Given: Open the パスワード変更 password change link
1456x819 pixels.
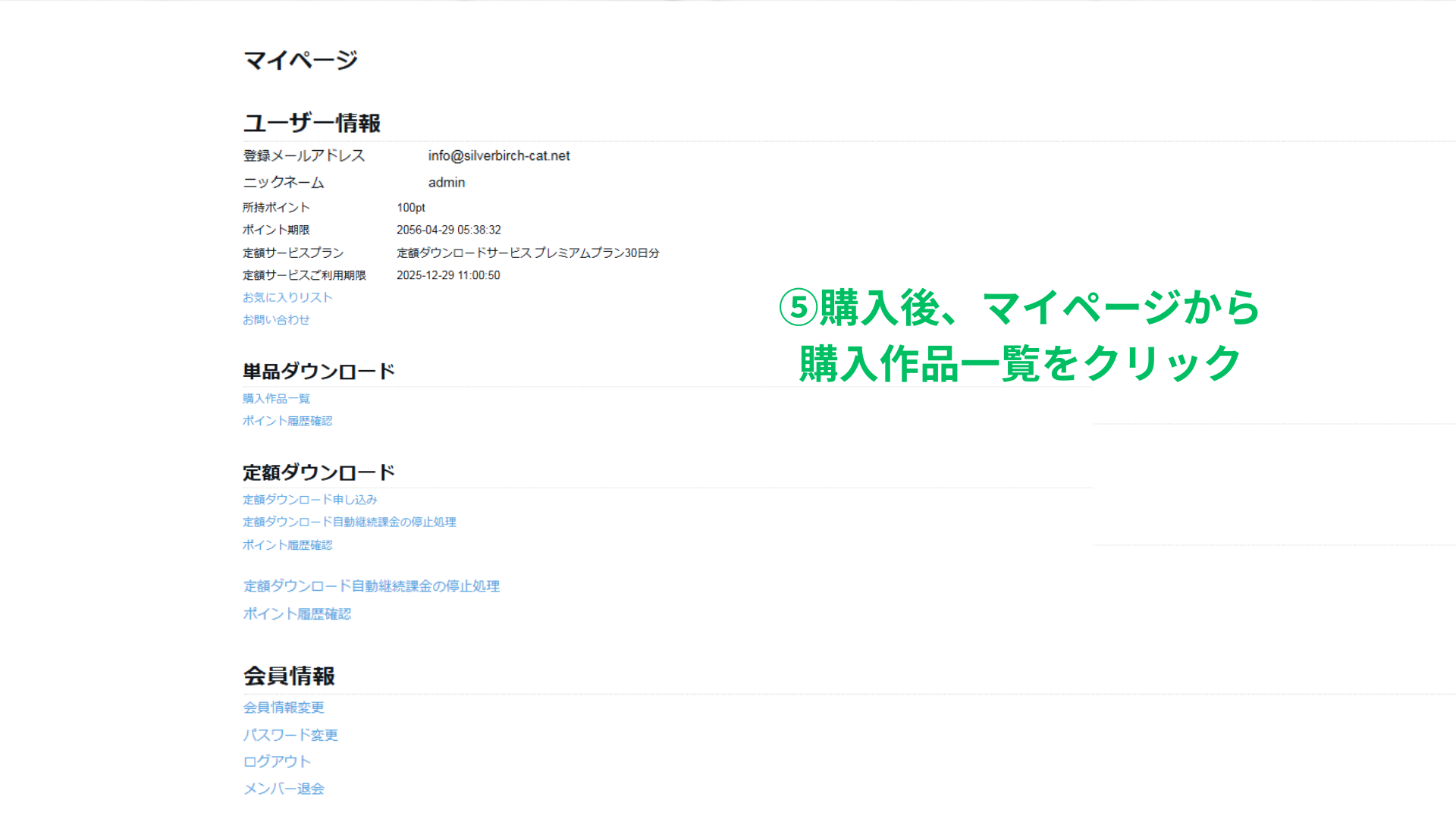Looking at the screenshot, I should point(290,734).
